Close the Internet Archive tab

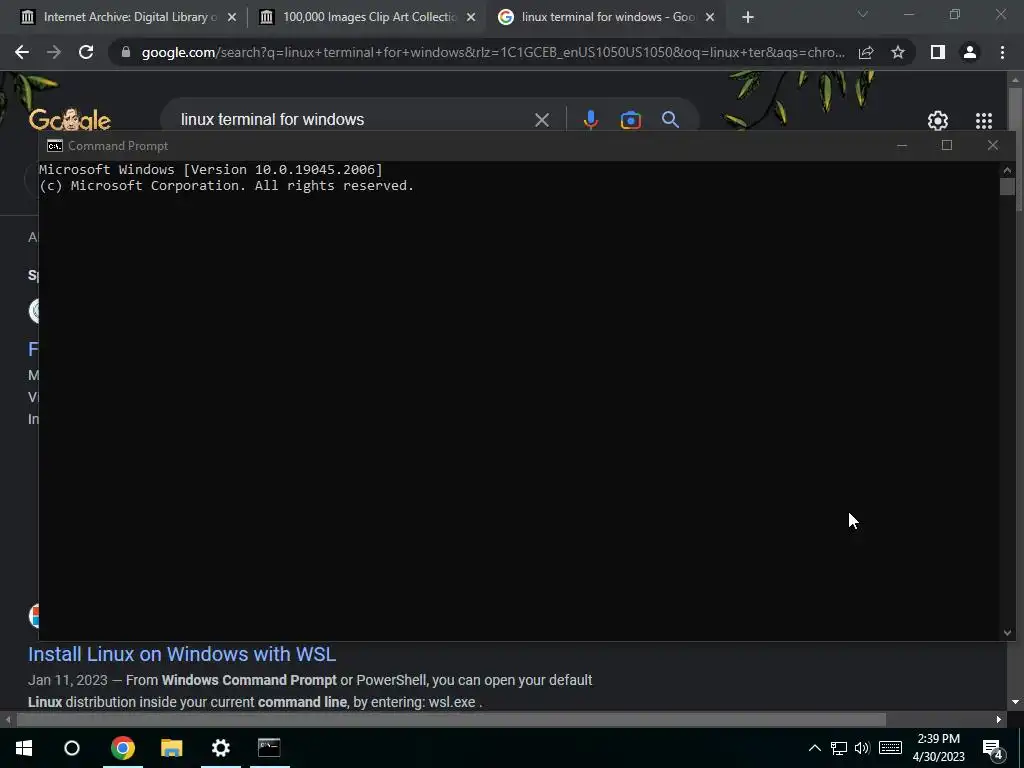click(x=232, y=17)
